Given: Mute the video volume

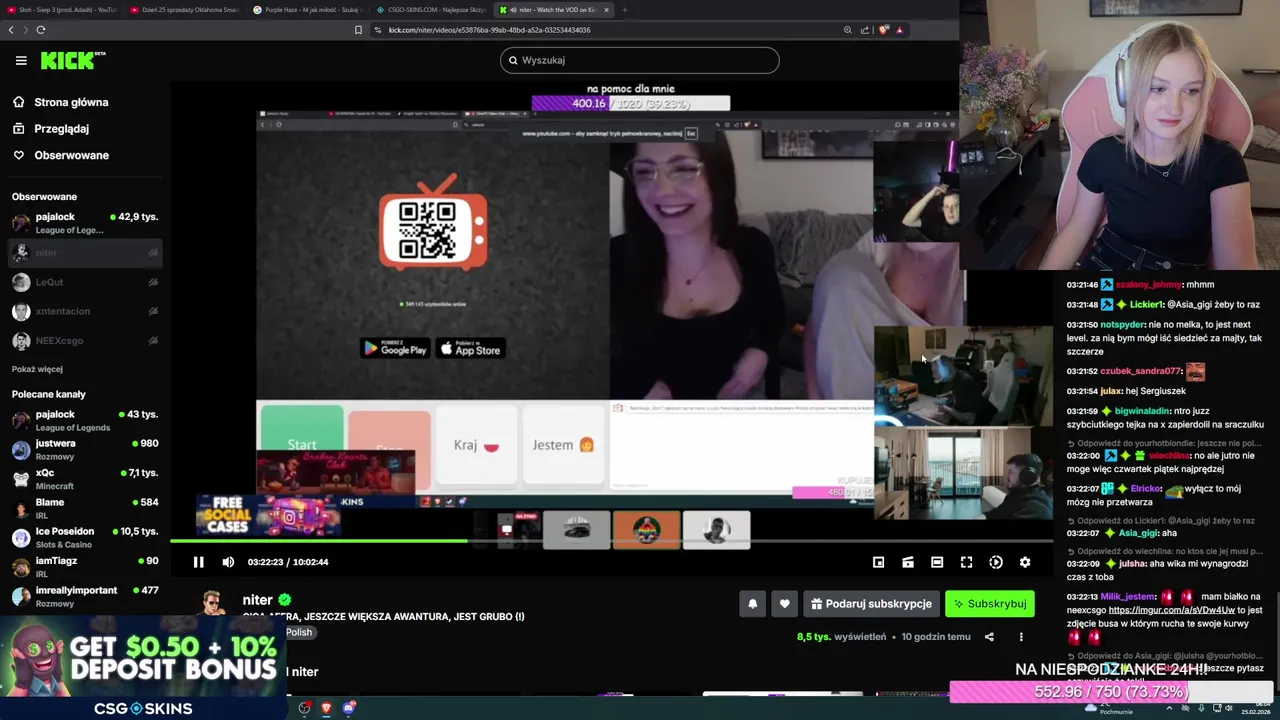Looking at the screenshot, I should click(x=228, y=562).
